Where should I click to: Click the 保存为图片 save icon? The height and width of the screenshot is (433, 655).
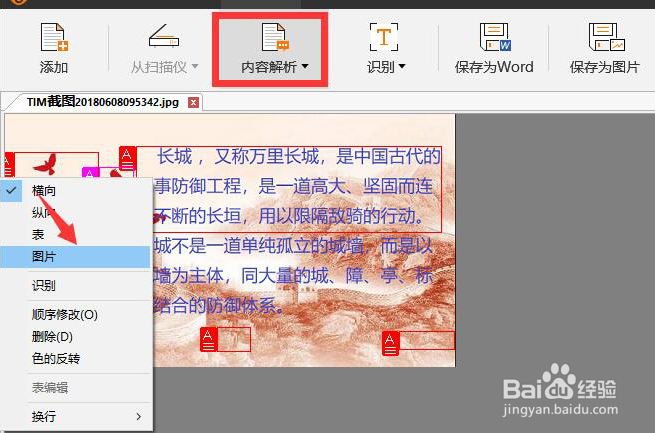point(607,37)
